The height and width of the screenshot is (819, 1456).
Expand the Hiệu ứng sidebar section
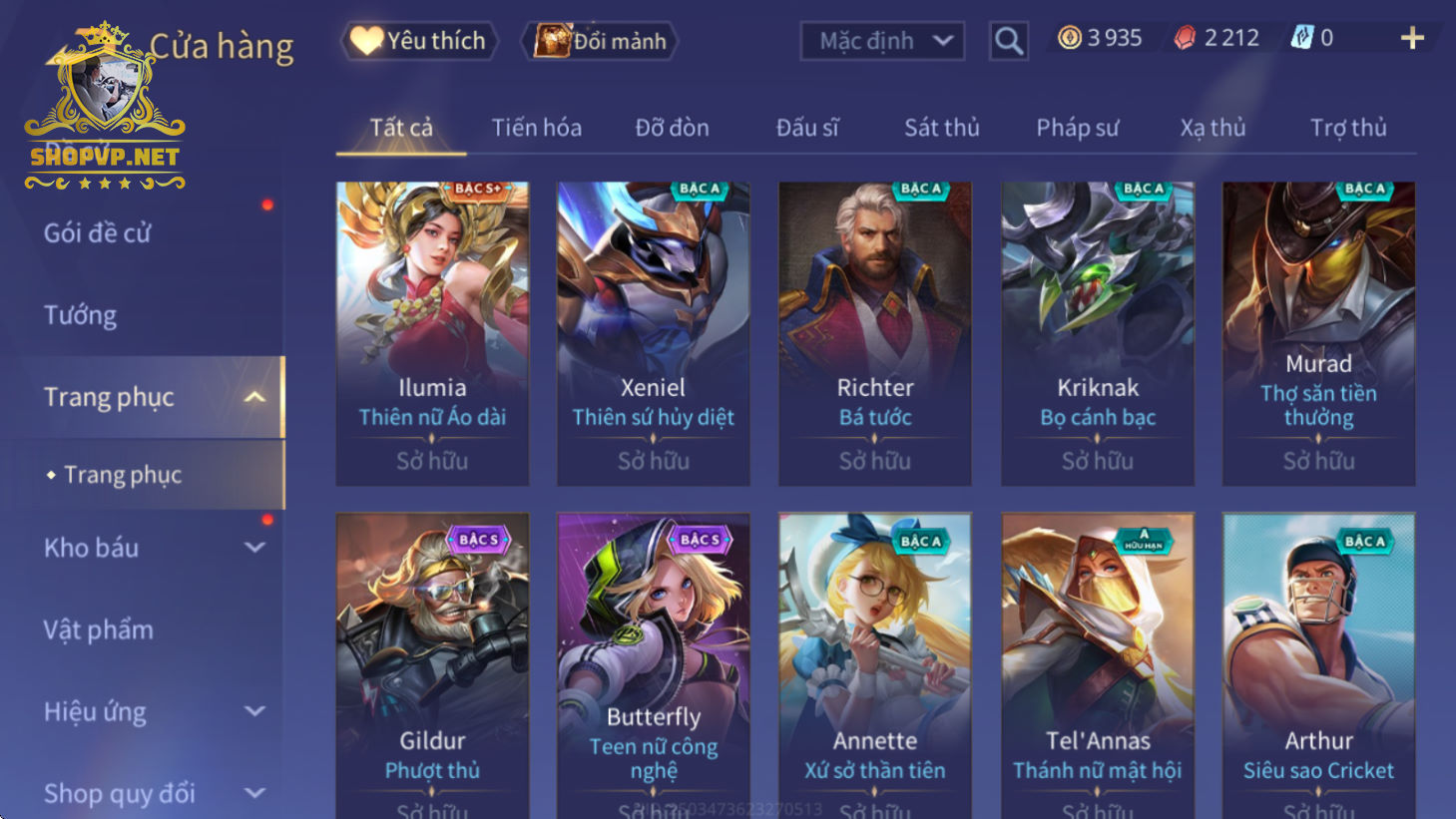[x=255, y=711]
